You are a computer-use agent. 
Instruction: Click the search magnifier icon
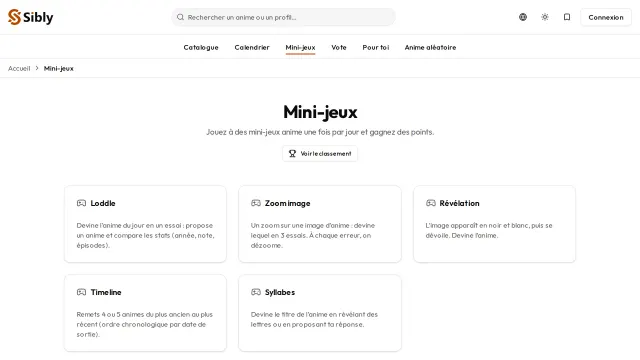click(180, 17)
